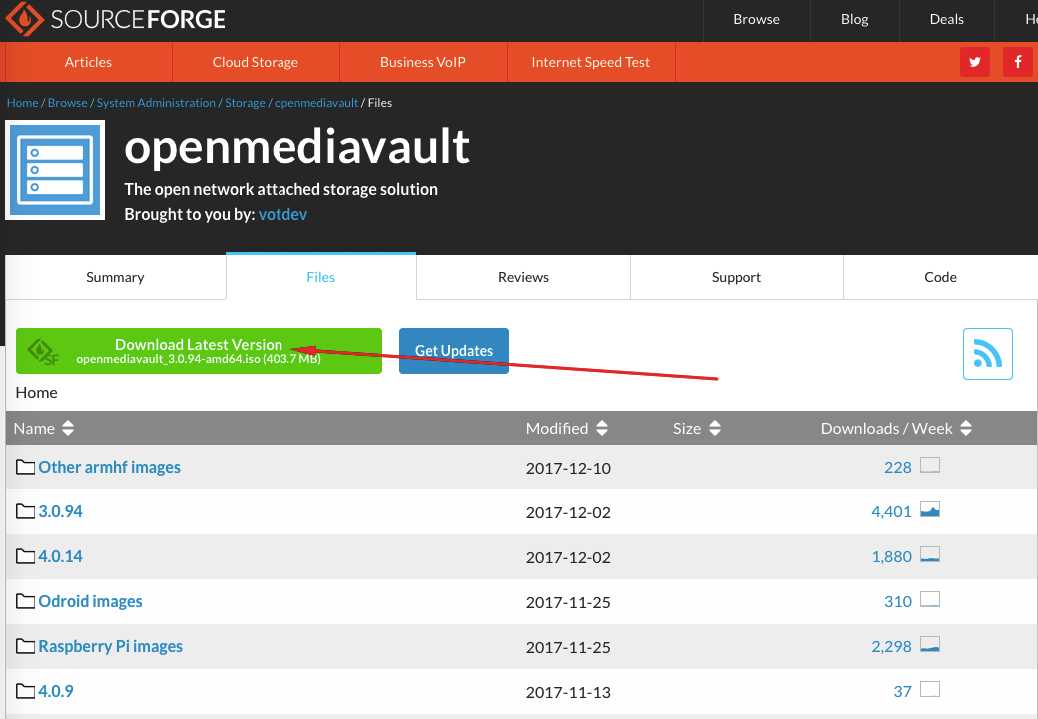The width and height of the screenshot is (1038, 719).
Task: Click folder icon beside 4.0.14
Action: coord(25,556)
